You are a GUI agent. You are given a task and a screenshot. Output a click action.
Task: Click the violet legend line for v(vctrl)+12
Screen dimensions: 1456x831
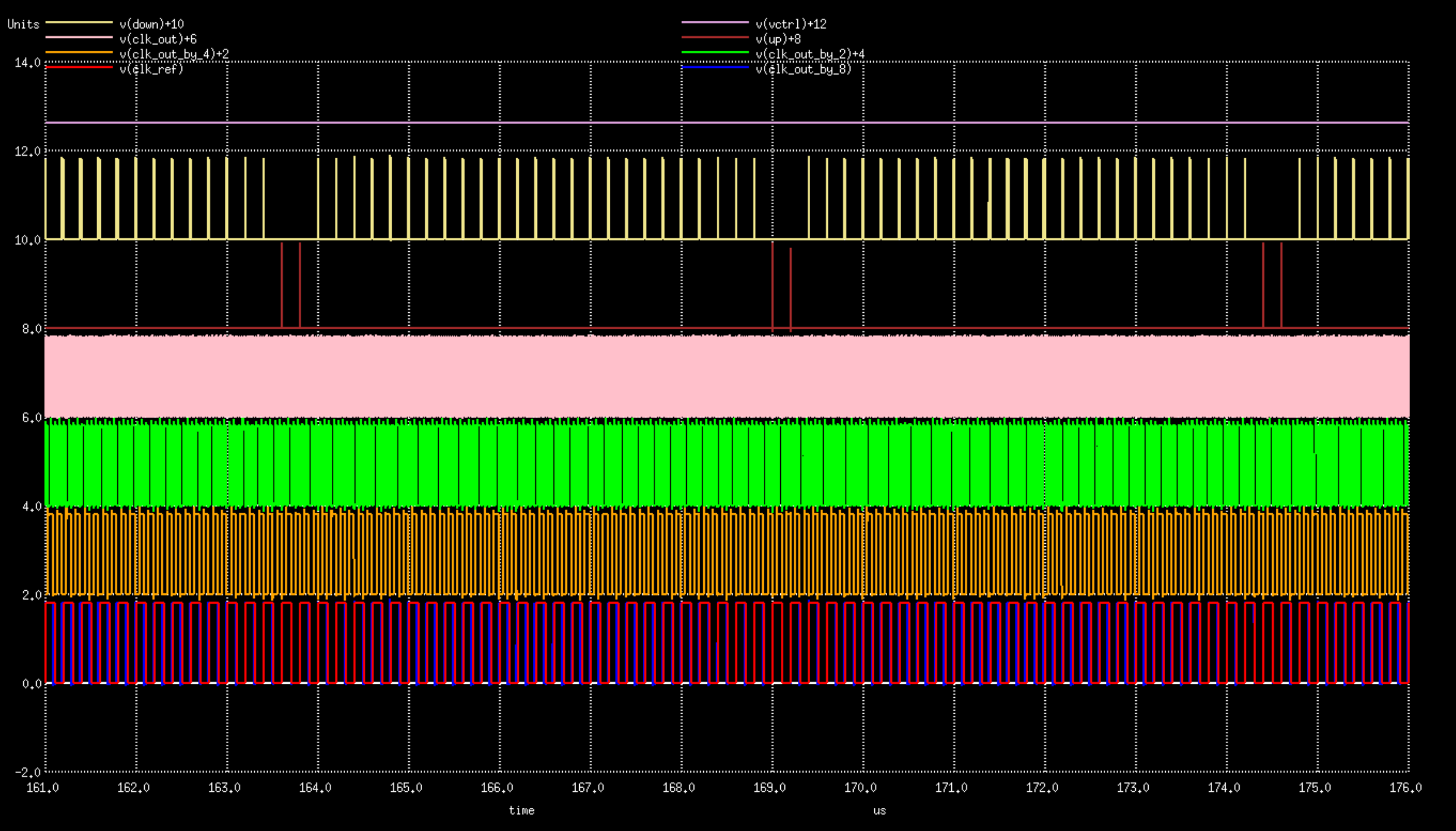715,23
